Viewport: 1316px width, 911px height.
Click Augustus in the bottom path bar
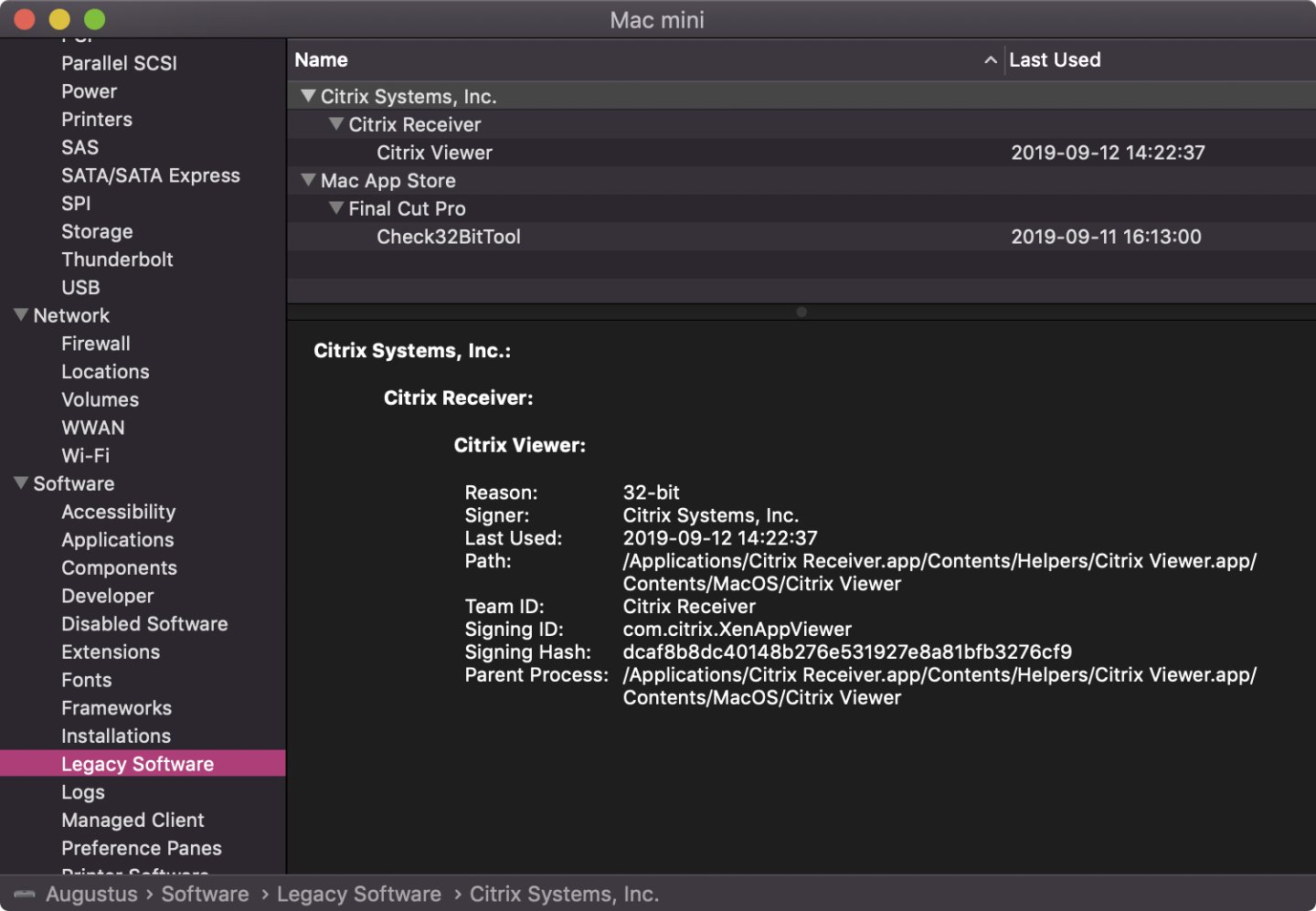coord(91,894)
